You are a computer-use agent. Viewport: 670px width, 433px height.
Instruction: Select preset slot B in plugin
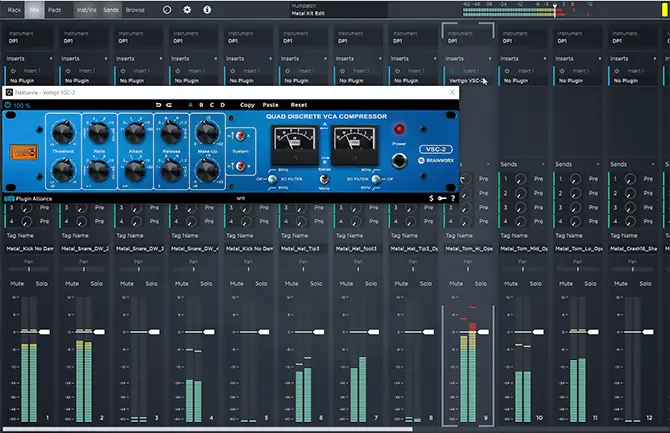201,105
